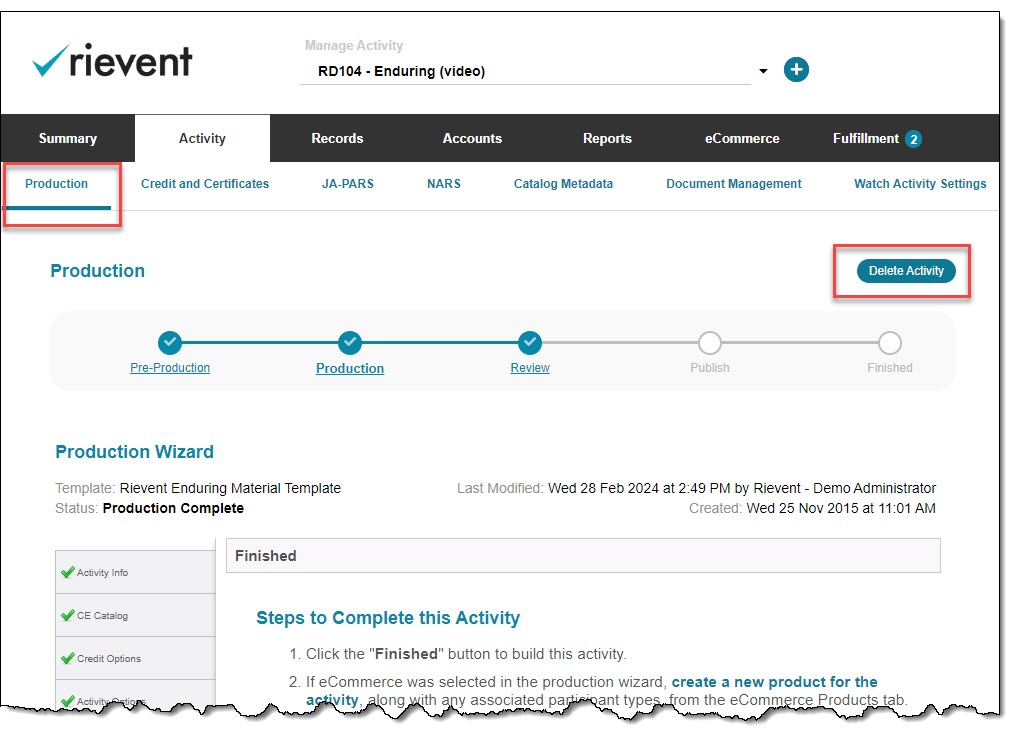Click the Production Complete status text

(x=173, y=508)
